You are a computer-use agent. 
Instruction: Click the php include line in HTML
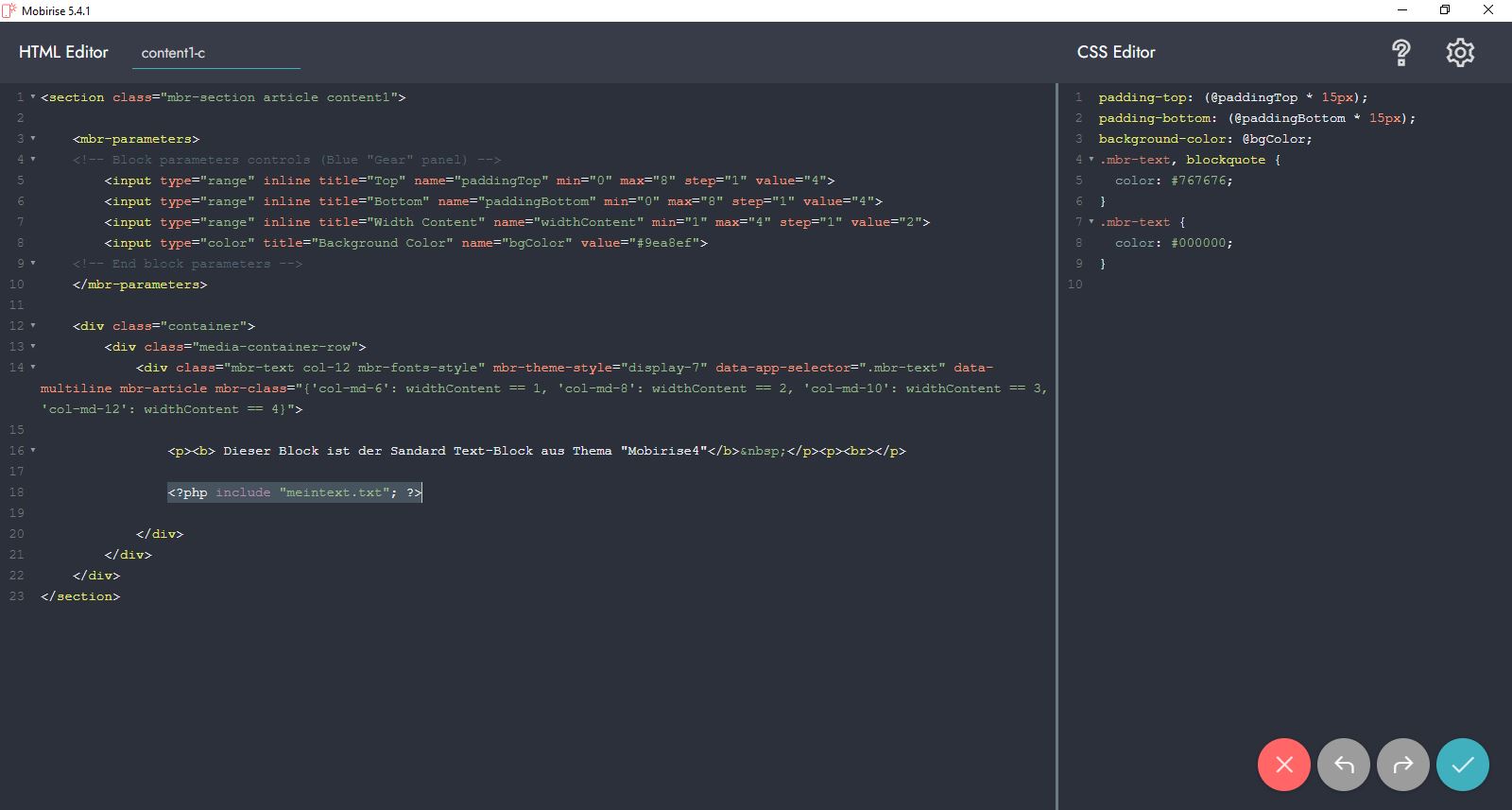tap(295, 492)
